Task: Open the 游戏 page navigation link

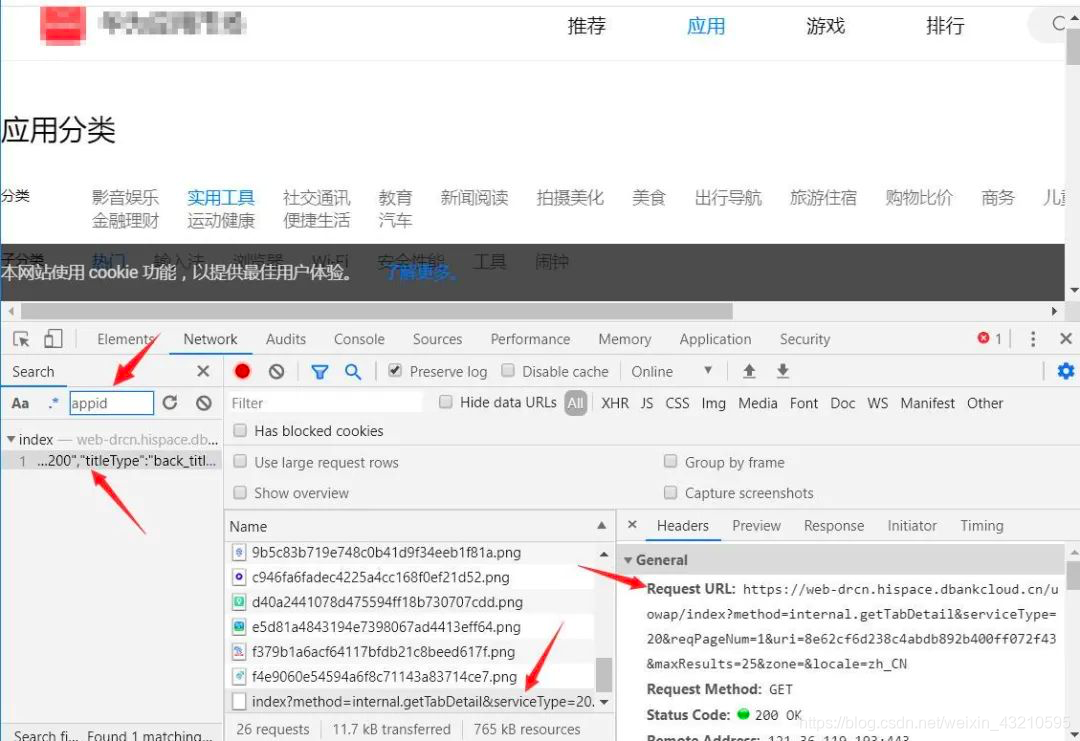Action: [x=825, y=26]
